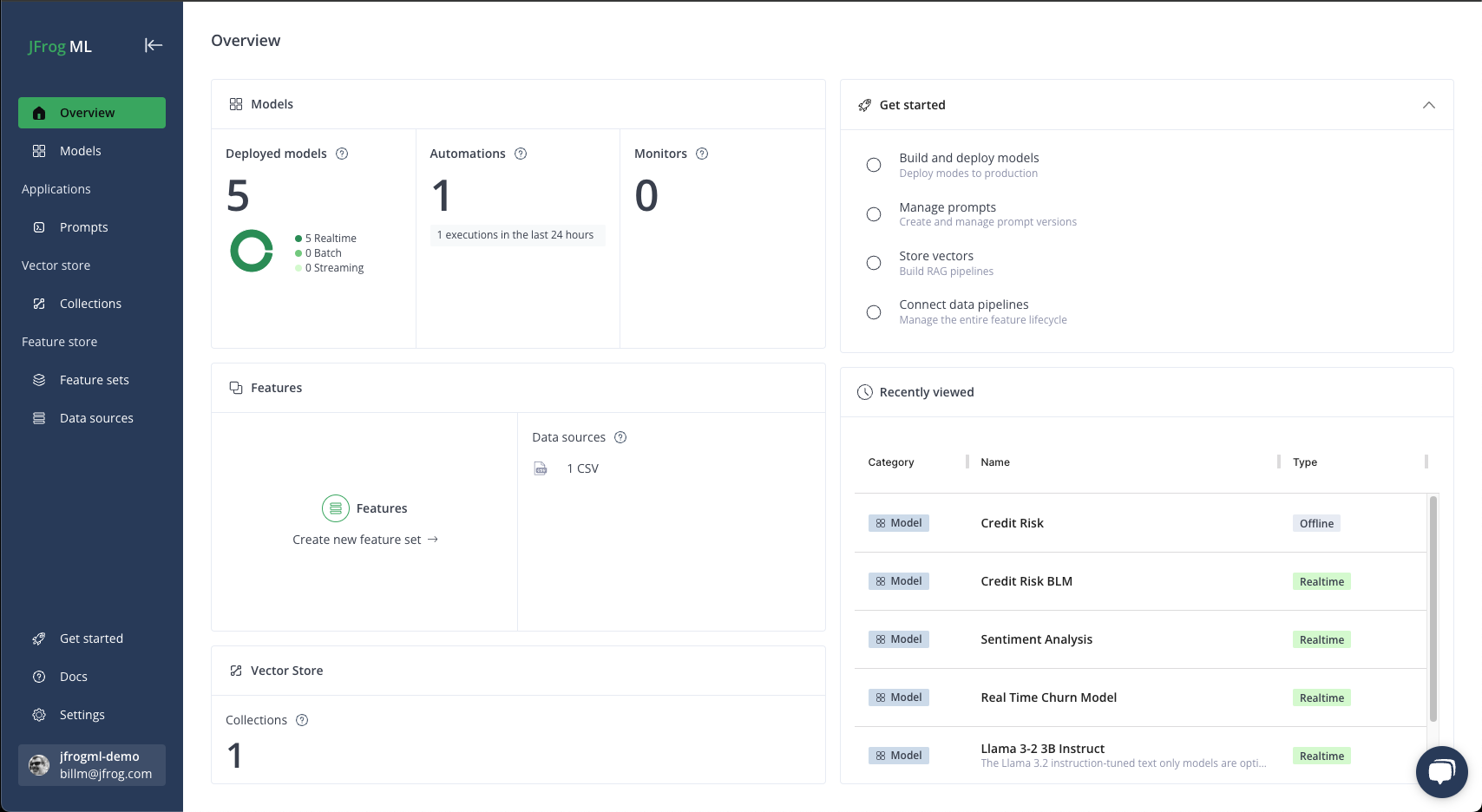
Task: Select the Feature sets icon
Action: click(x=38, y=379)
